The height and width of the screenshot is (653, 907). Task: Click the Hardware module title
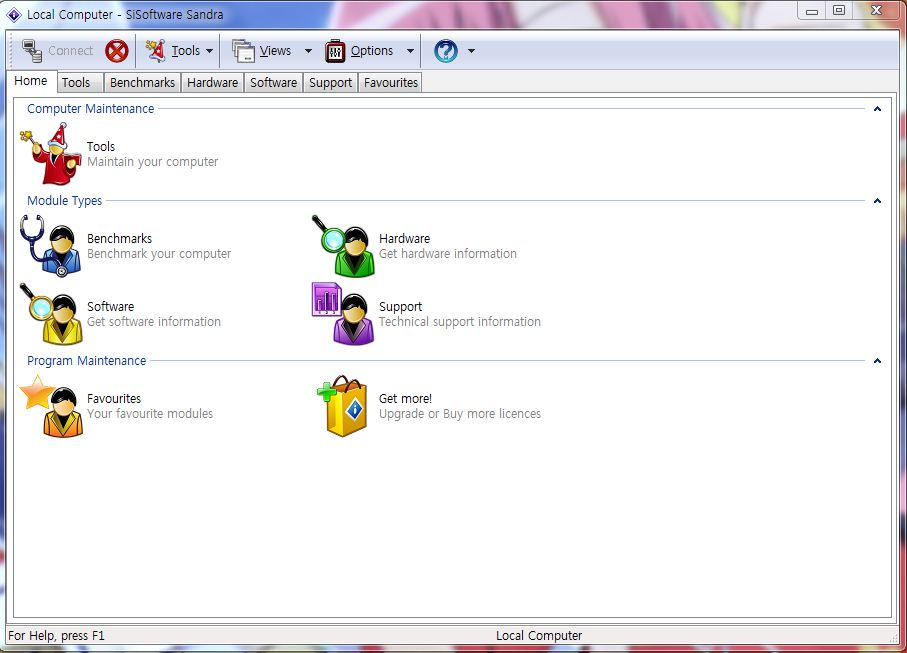tap(404, 238)
